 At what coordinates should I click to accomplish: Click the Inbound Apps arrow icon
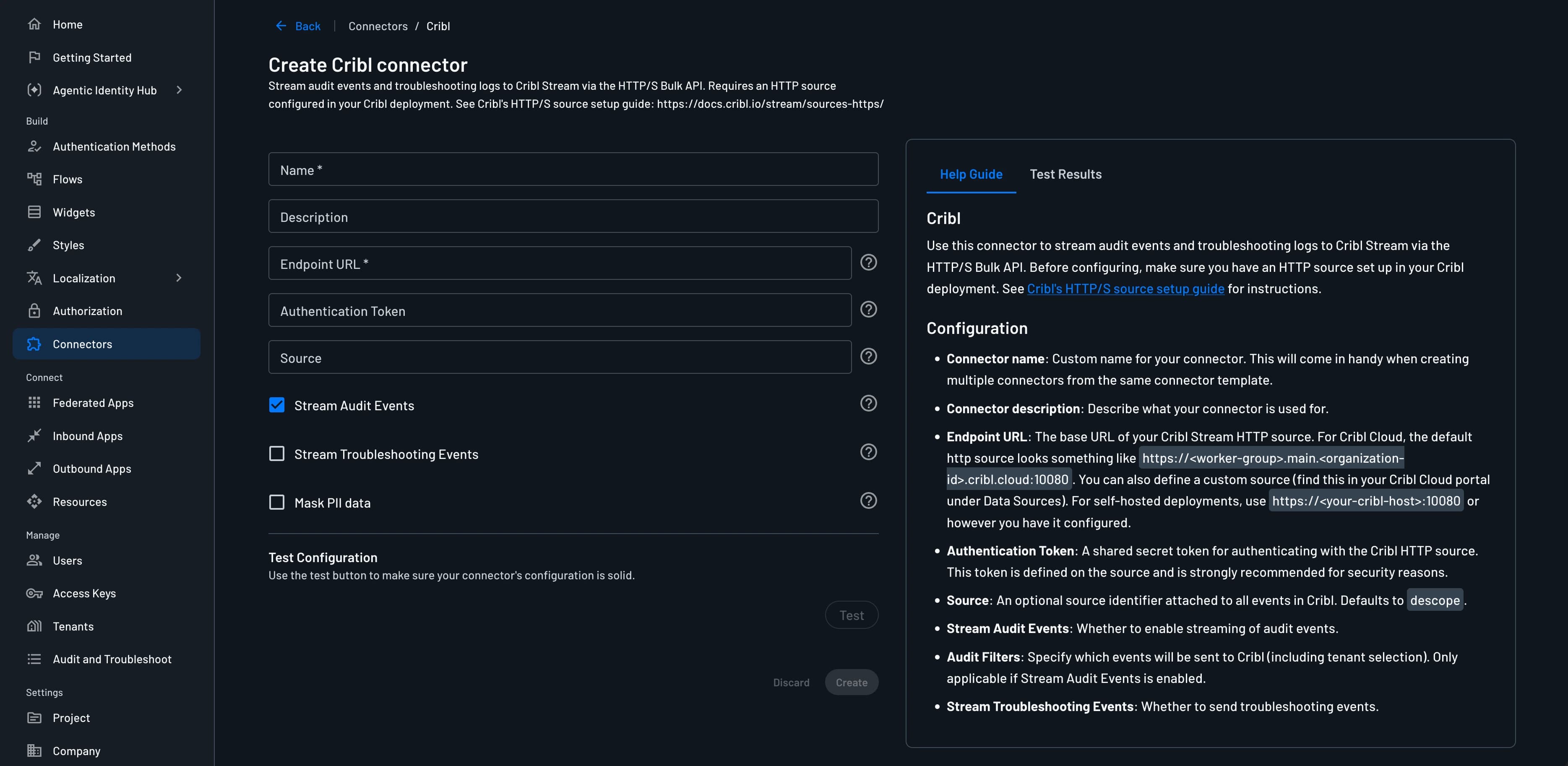click(x=34, y=435)
